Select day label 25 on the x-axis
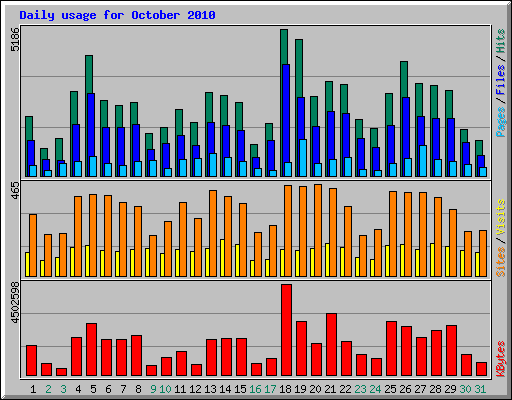This screenshot has height=400, width=512. (x=390, y=389)
